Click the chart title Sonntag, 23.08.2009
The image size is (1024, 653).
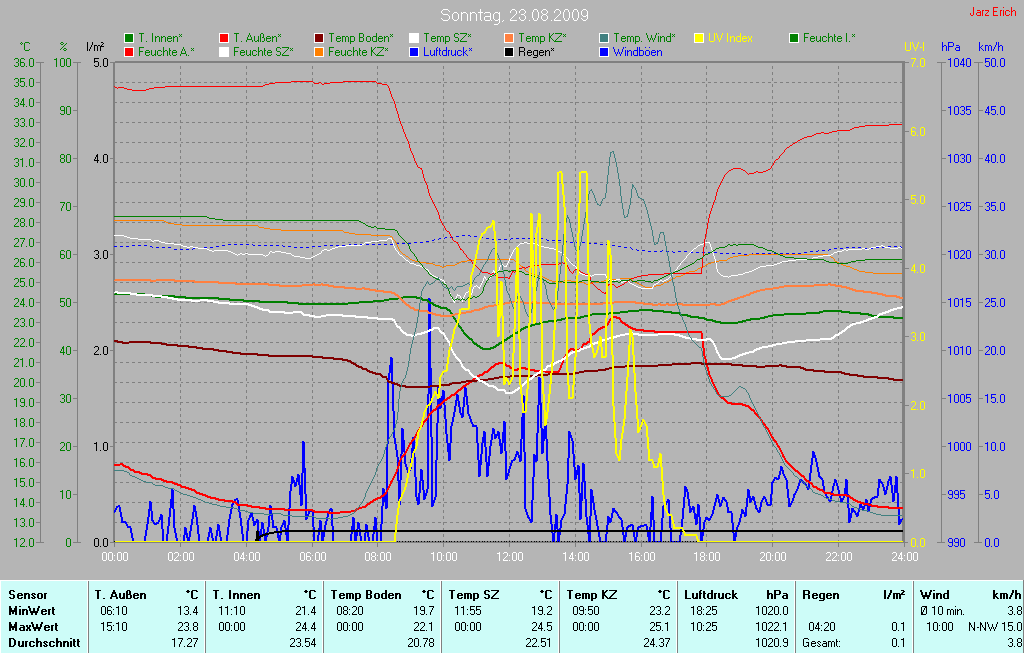pyautogui.click(x=514, y=15)
